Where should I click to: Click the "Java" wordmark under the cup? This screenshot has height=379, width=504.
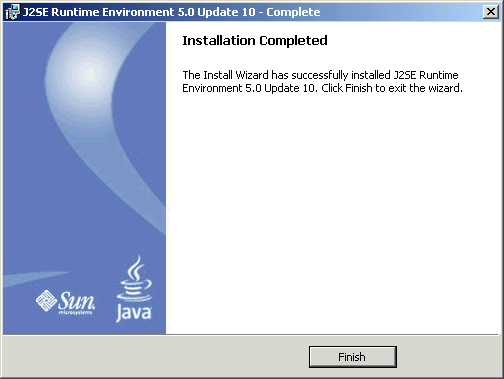134,313
